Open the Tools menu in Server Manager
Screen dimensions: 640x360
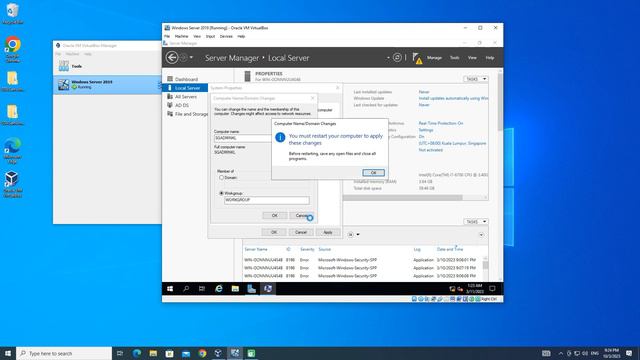click(454, 58)
